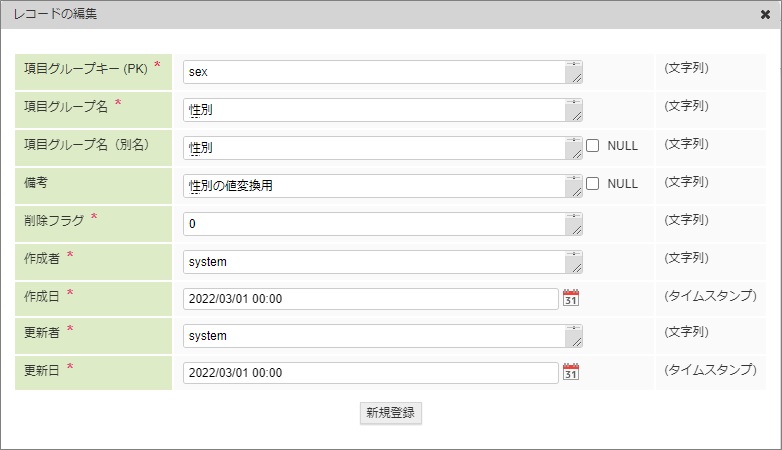Click the 項目グループキー (PK) text field
This screenshot has width=782, height=450.
click(374, 72)
